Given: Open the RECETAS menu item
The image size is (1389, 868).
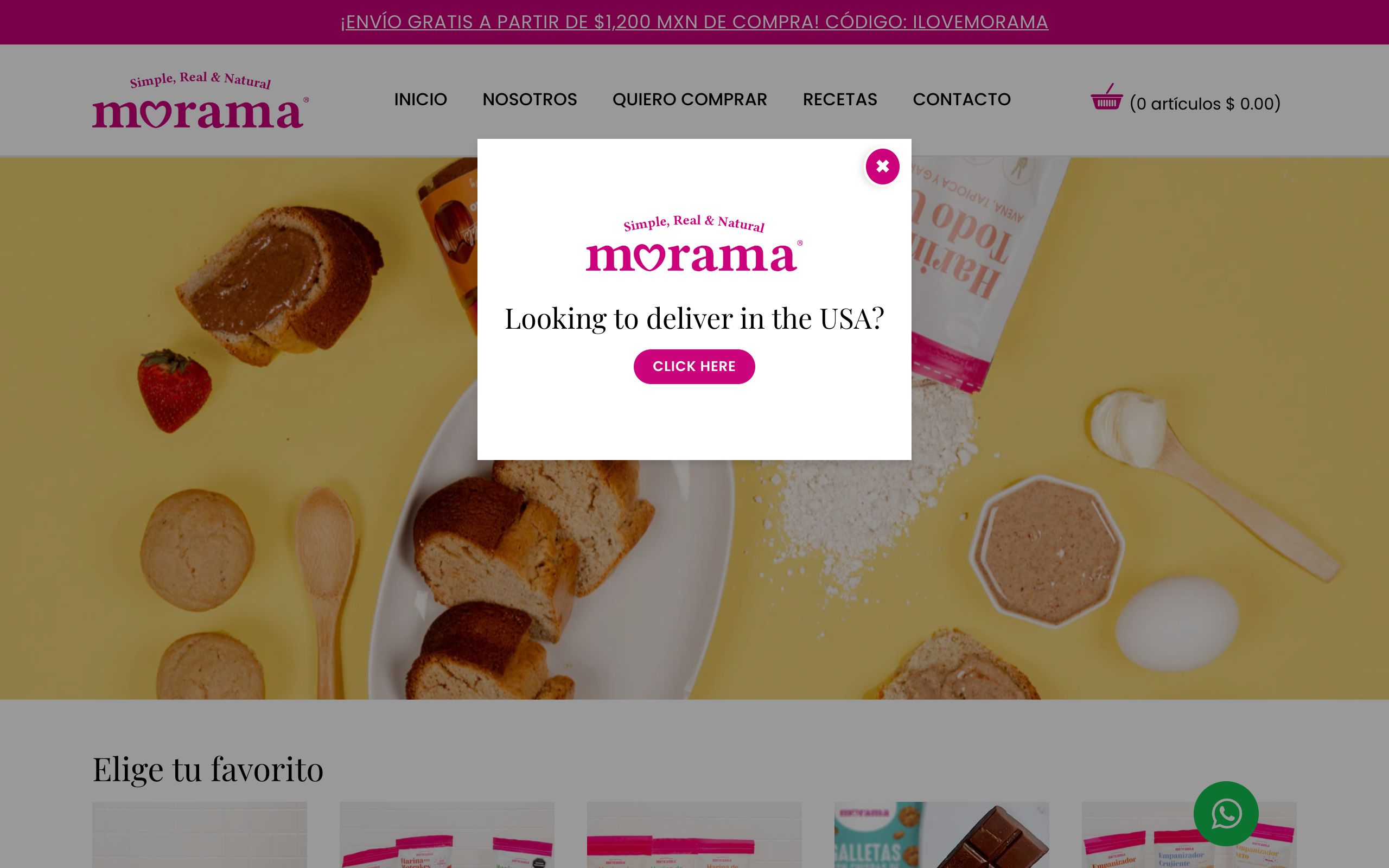Looking at the screenshot, I should pyautogui.click(x=840, y=99).
